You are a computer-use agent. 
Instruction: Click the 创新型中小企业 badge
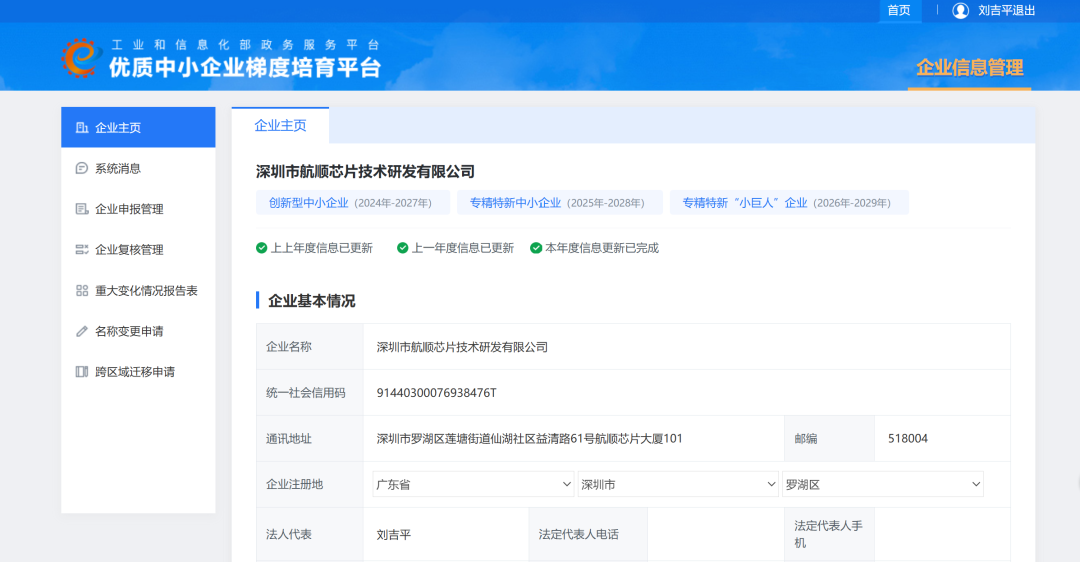click(353, 202)
